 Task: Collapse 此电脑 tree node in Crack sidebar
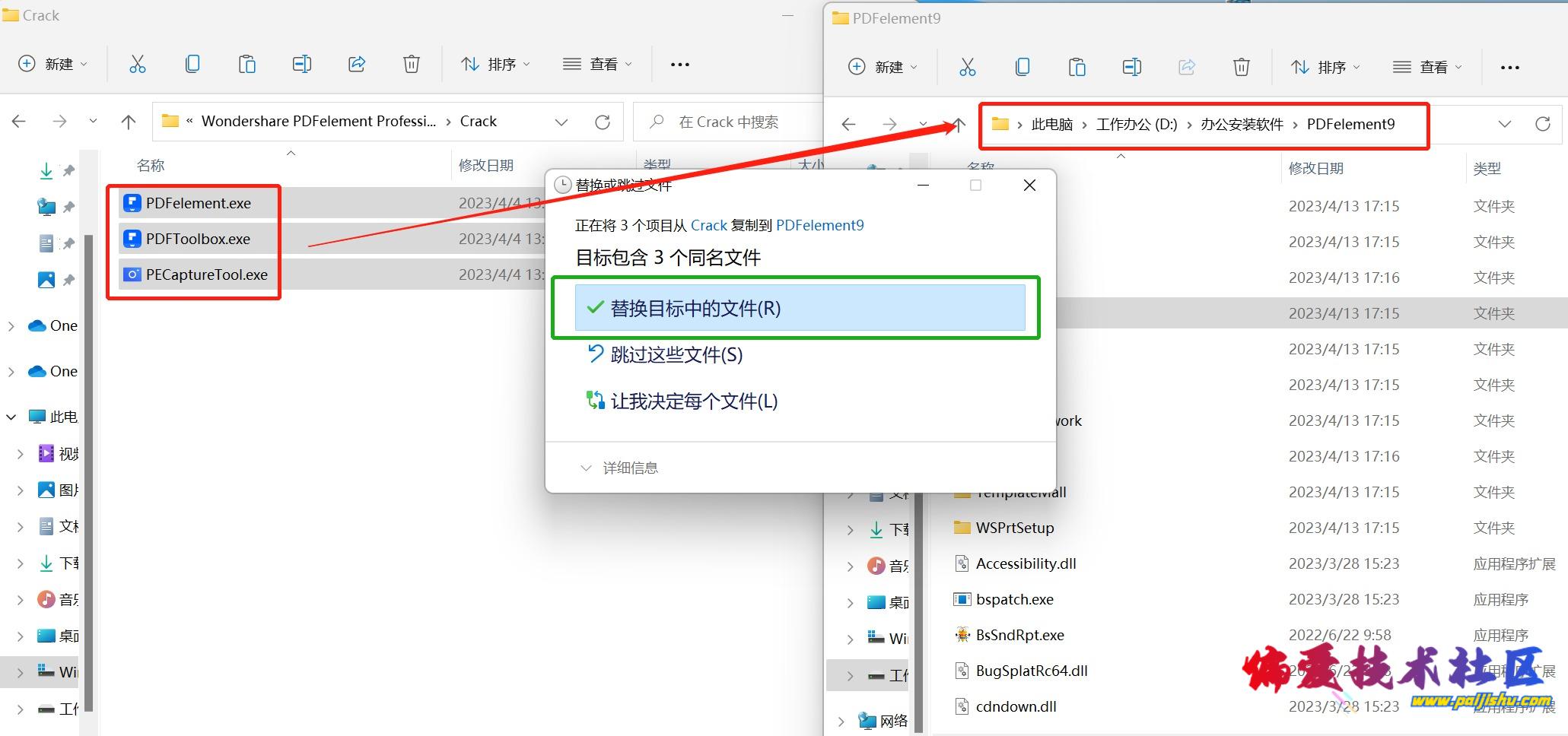pos(11,417)
